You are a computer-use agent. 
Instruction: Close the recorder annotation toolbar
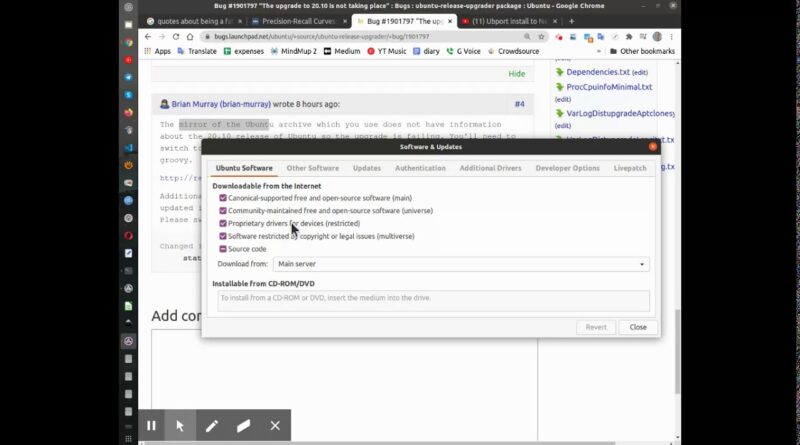click(275, 425)
